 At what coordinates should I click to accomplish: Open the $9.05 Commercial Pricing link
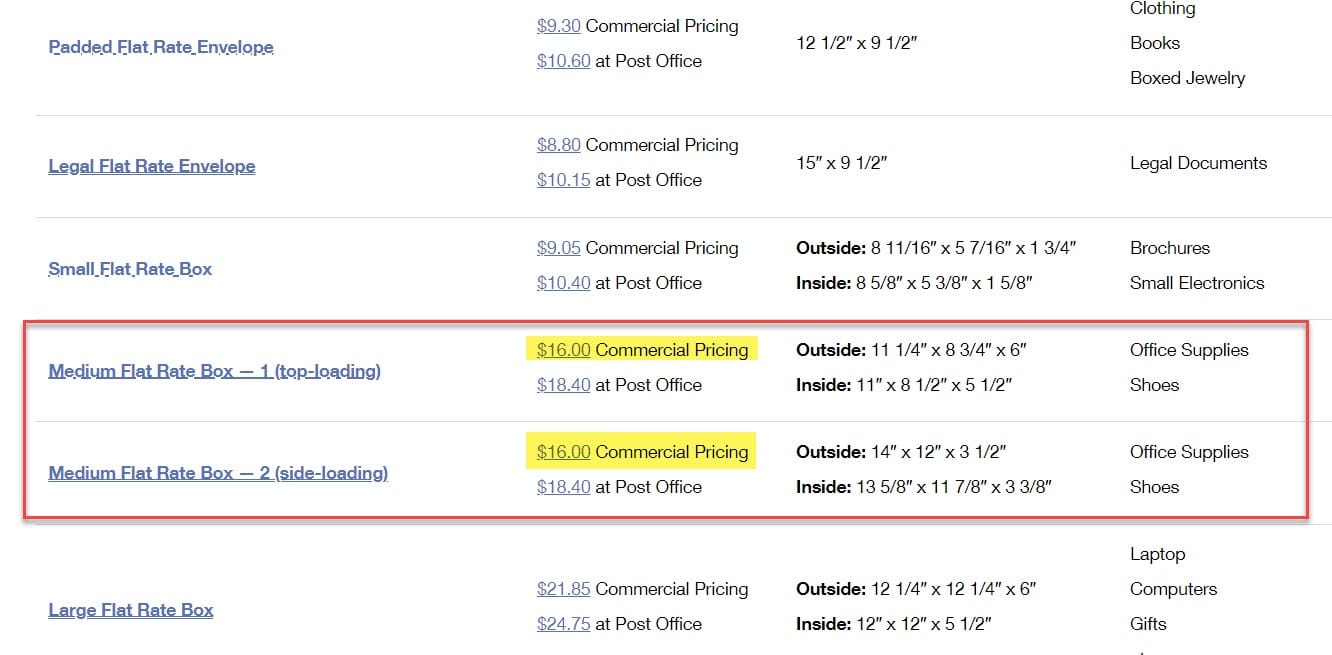pyautogui.click(x=558, y=248)
